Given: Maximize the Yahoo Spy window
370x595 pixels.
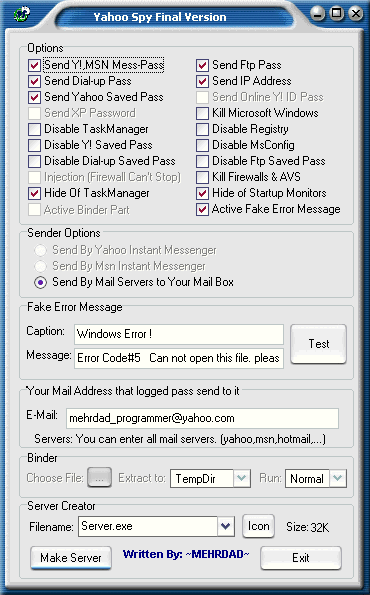Looking at the screenshot, I should [337, 14].
